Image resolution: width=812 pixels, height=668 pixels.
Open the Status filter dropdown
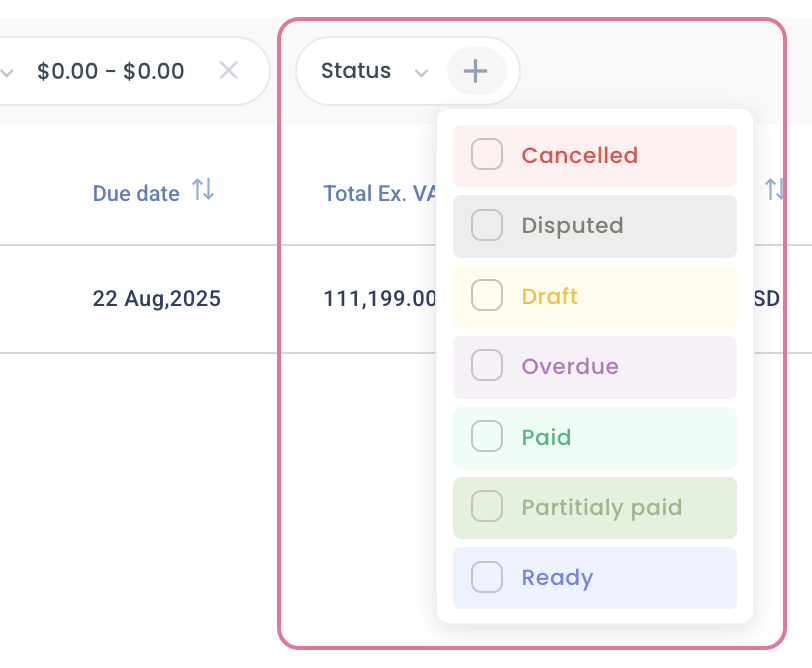(x=356, y=71)
